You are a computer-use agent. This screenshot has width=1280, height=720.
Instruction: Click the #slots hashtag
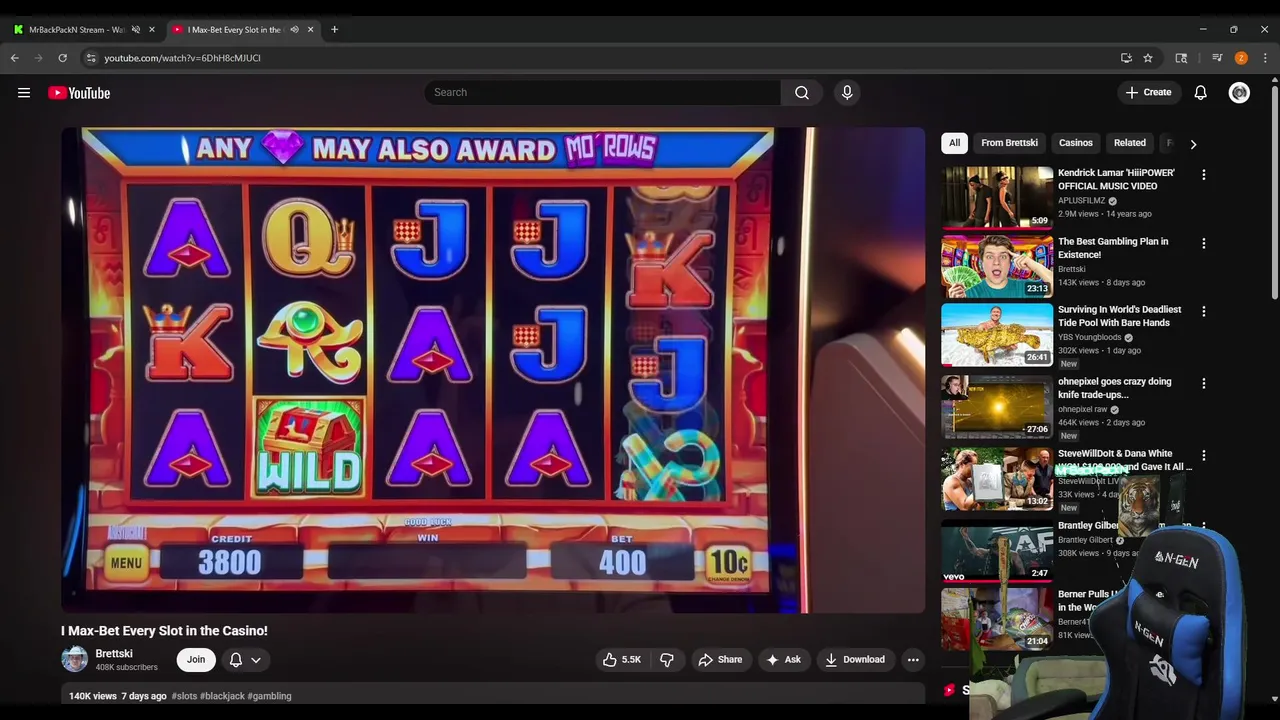pos(184,696)
